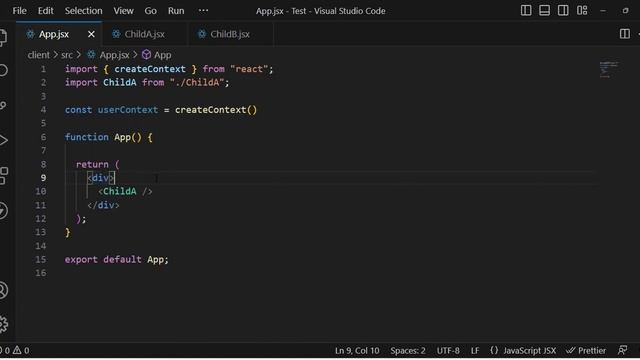Screen dimensions: 640x360
Task: Change language mode JavaScript JSX
Action: click(523, 351)
